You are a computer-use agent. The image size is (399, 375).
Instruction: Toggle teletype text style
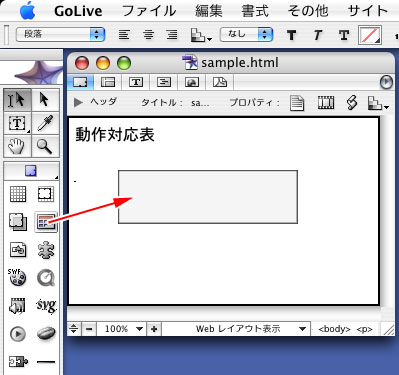point(344,35)
